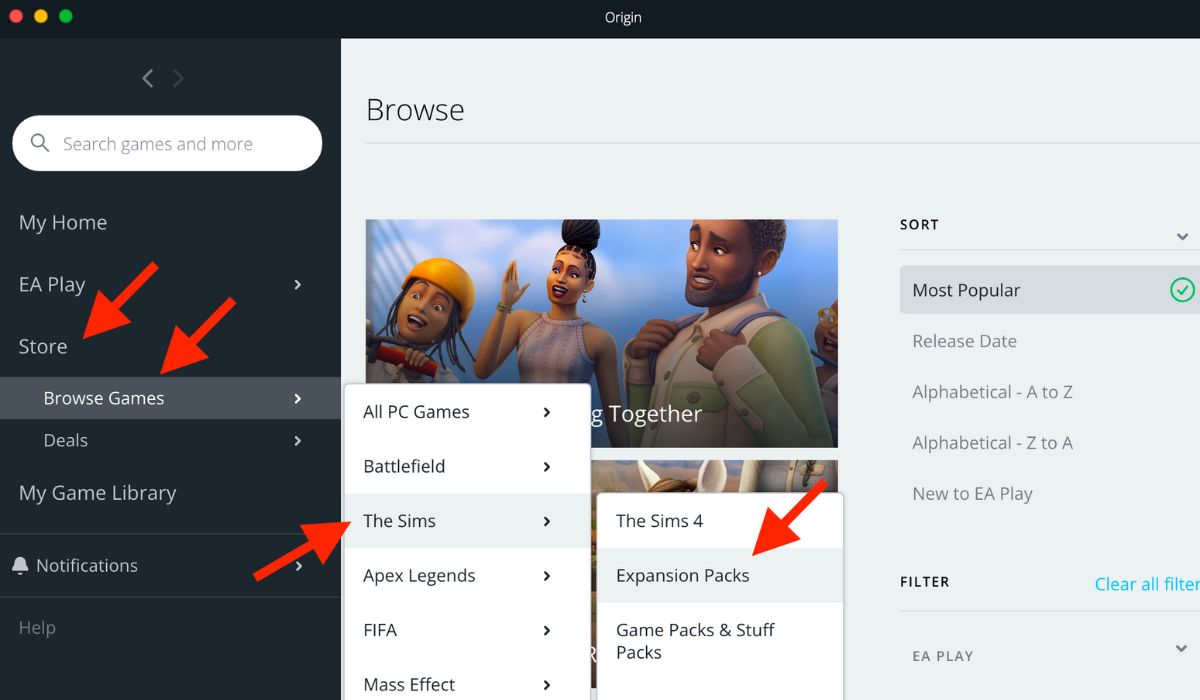Screen dimensions: 1200x700
Task: Click the search magnifying glass icon
Action: click(39, 143)
